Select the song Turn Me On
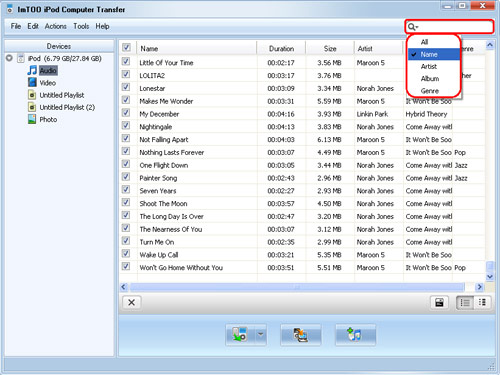This screenshot has height=375, width=500. point(157,242)
